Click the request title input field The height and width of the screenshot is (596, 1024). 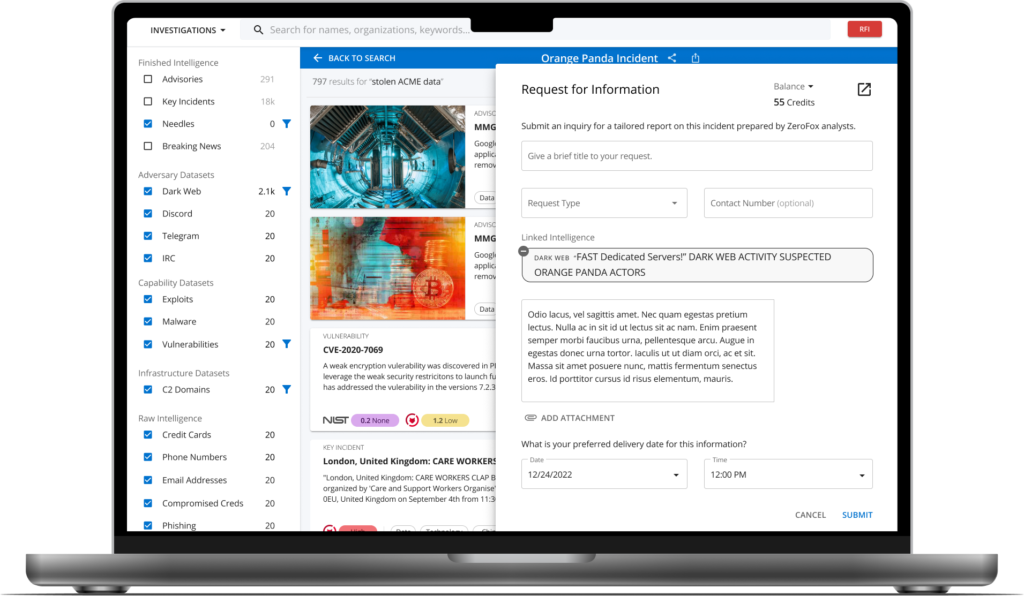[696, 156]
